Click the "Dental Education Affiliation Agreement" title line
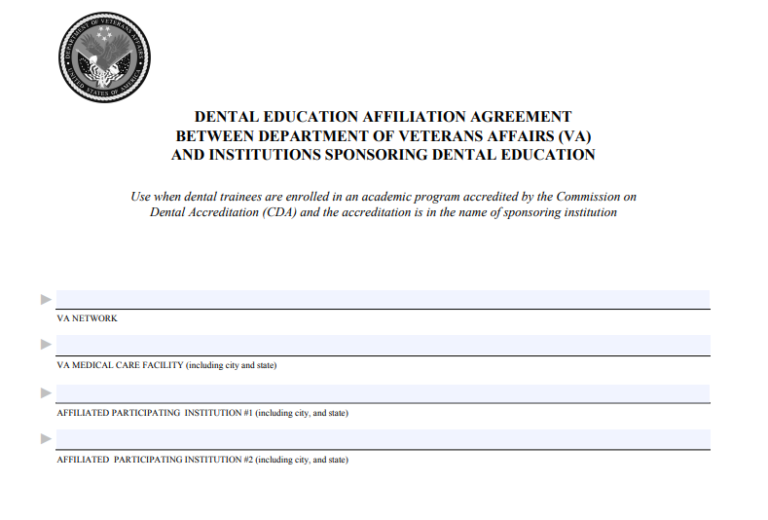This screenshot has height=520, width=768. click(383, 117)
